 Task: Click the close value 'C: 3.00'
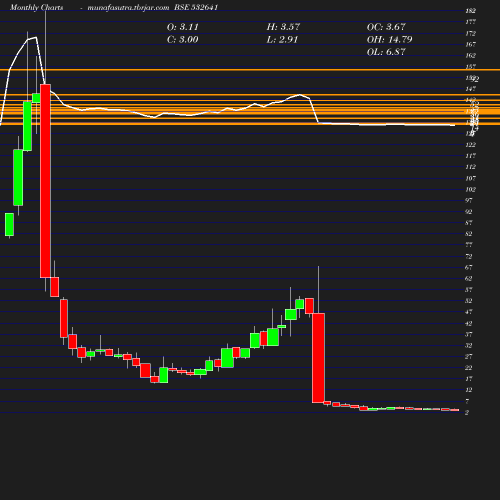click(x=182, y=40)
